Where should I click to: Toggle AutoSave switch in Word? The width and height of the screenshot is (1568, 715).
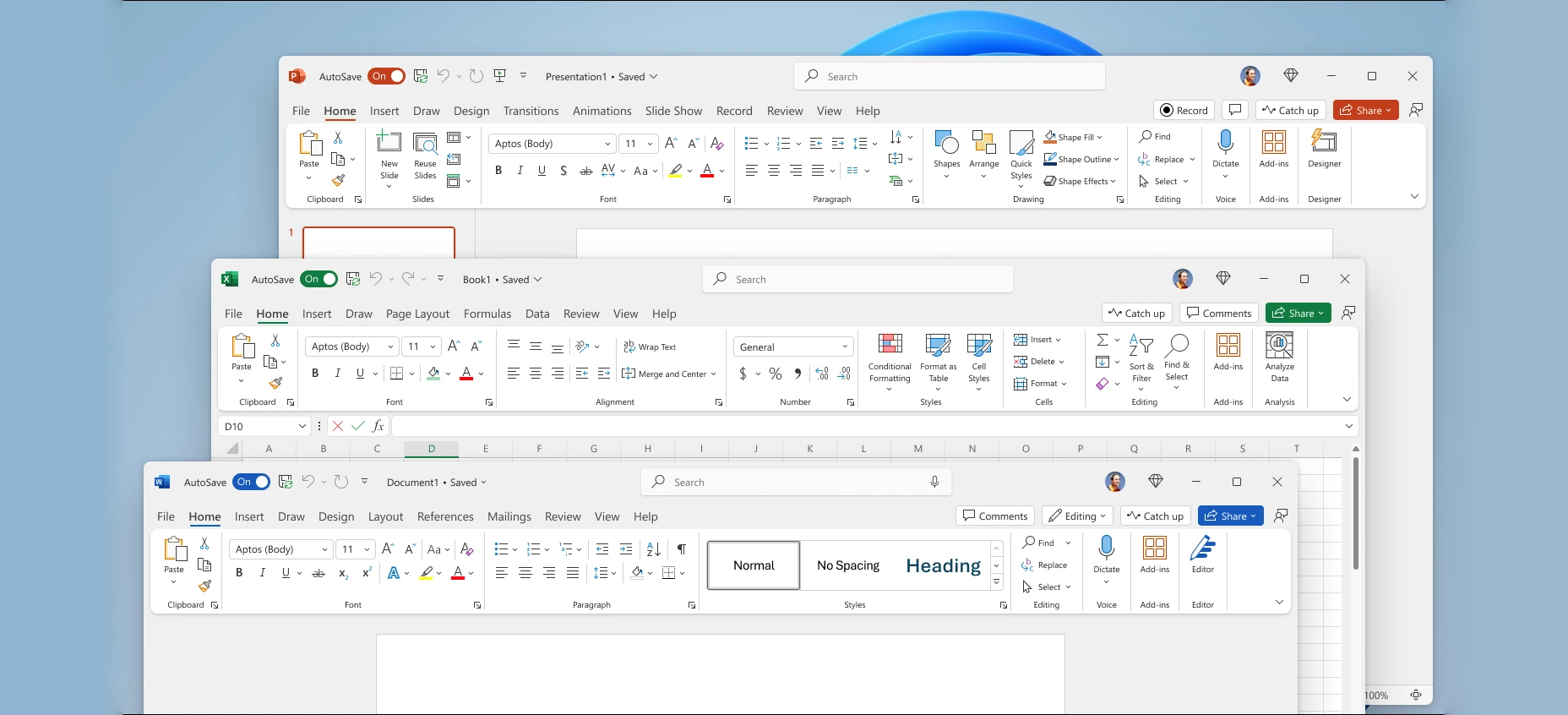coord(251,482)
